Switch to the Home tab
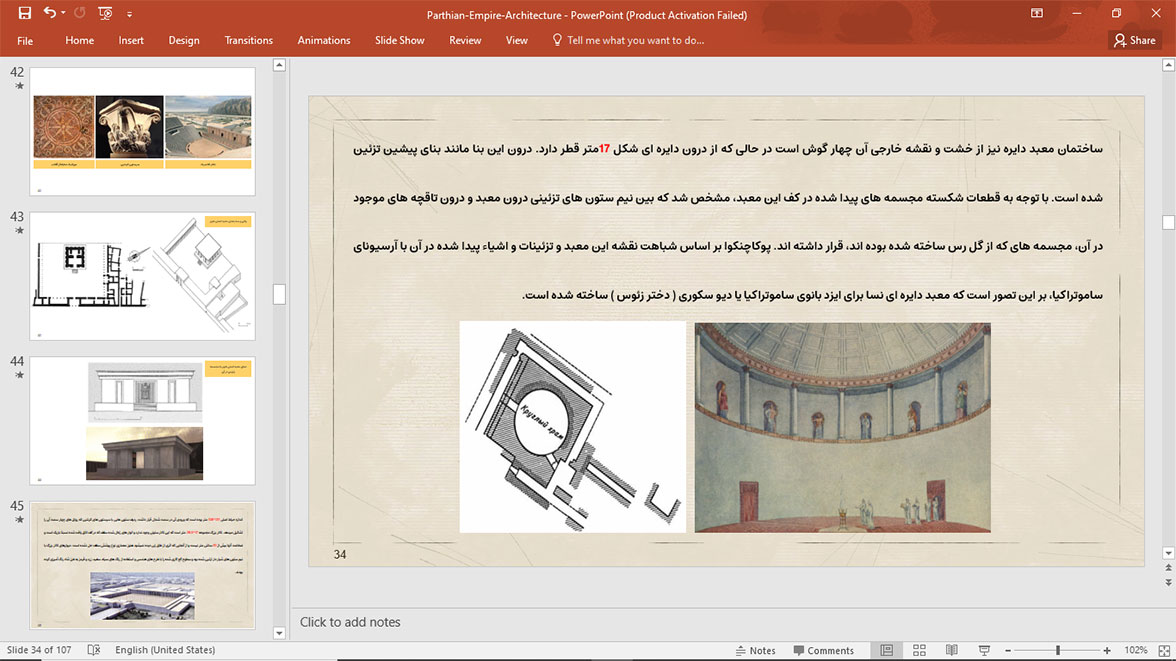 click(80, 41)
